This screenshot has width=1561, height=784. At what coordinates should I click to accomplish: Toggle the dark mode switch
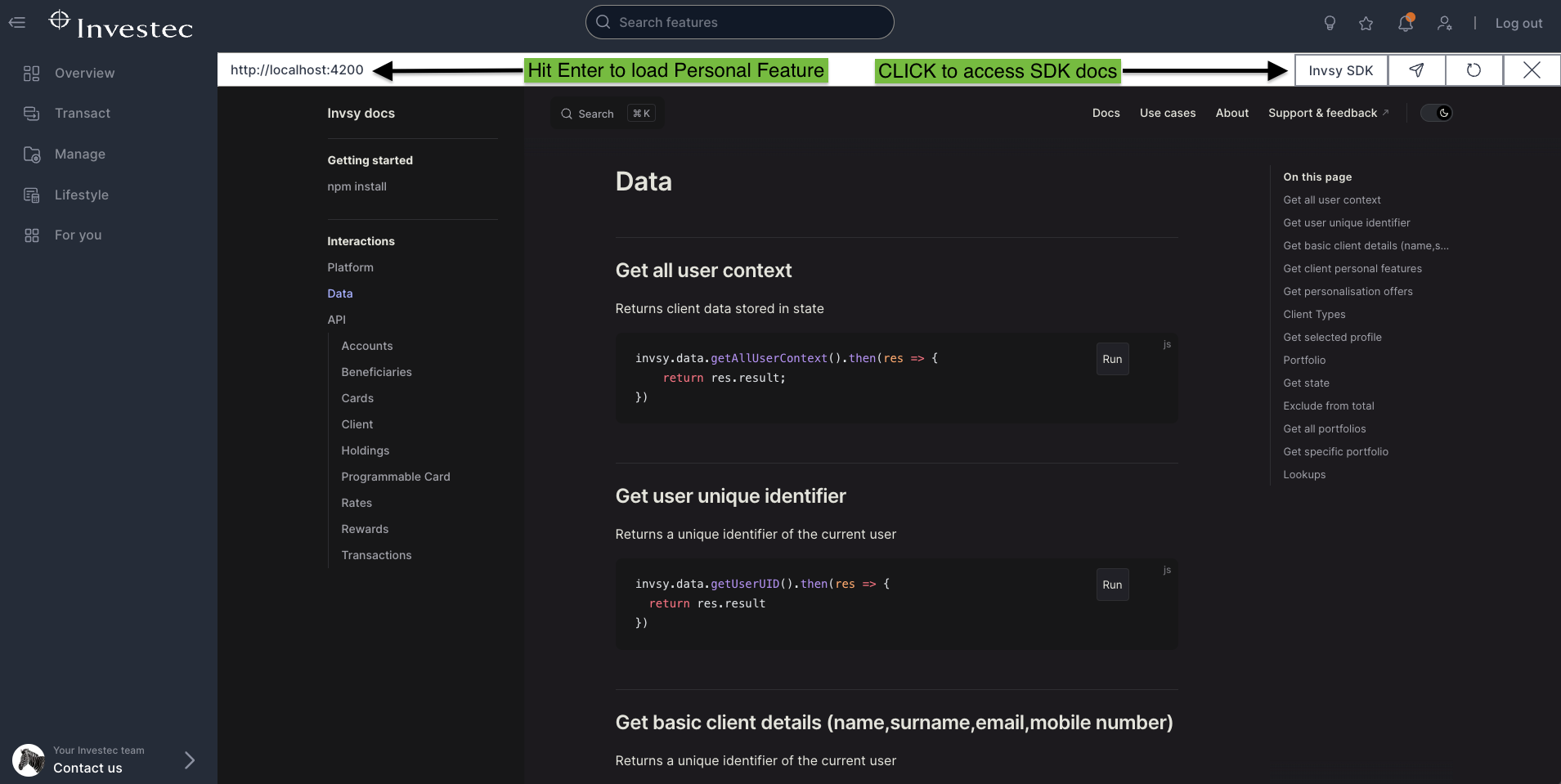coord(1436,113)
